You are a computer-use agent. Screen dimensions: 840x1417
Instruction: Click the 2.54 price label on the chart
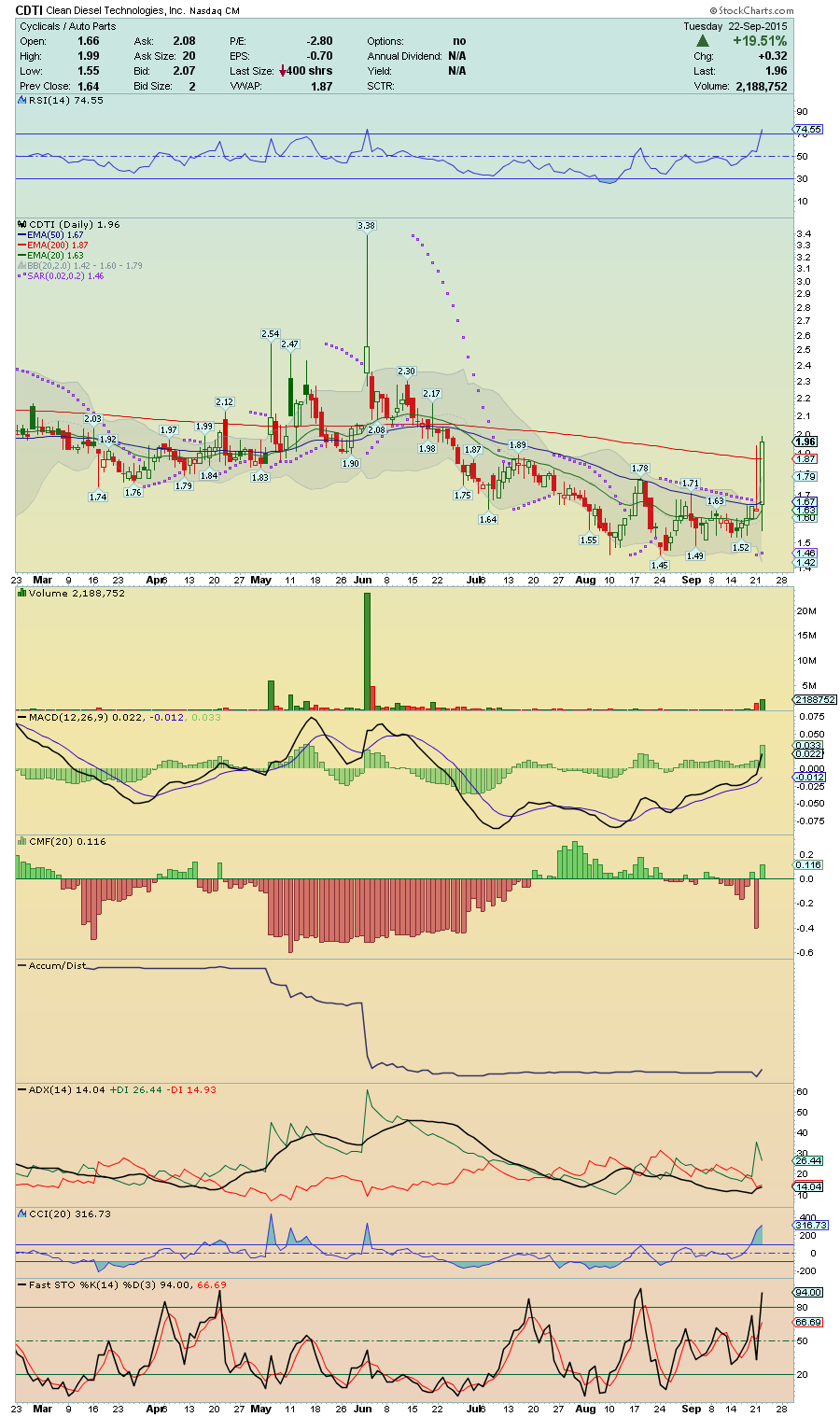click(270, 333)
